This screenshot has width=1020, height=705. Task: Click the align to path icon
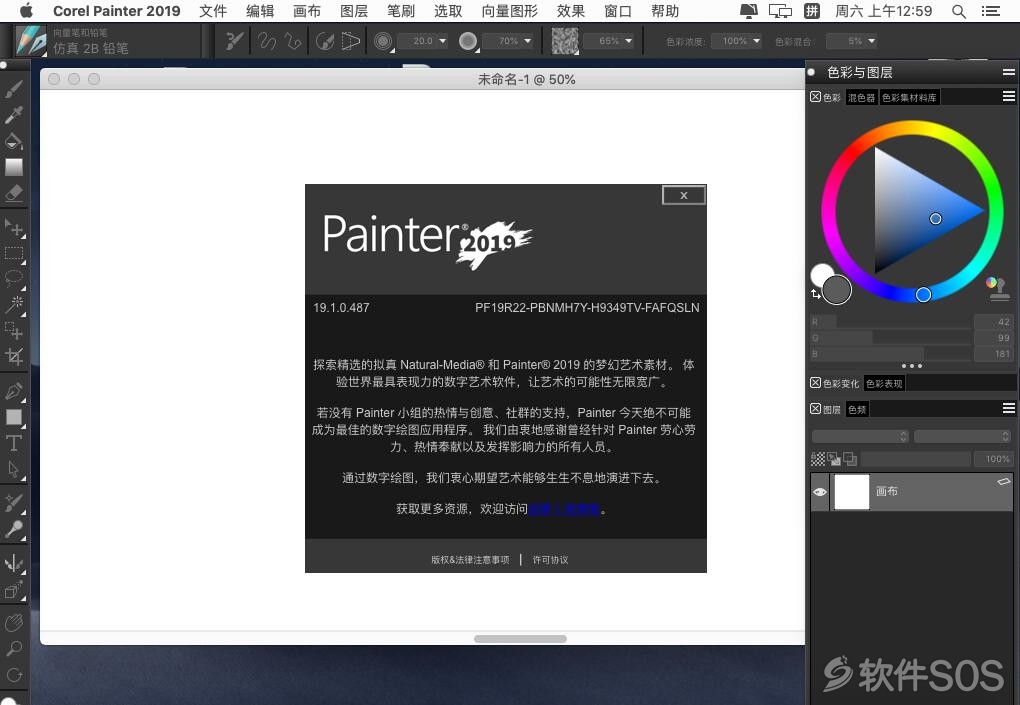click(x=325, y=41)
